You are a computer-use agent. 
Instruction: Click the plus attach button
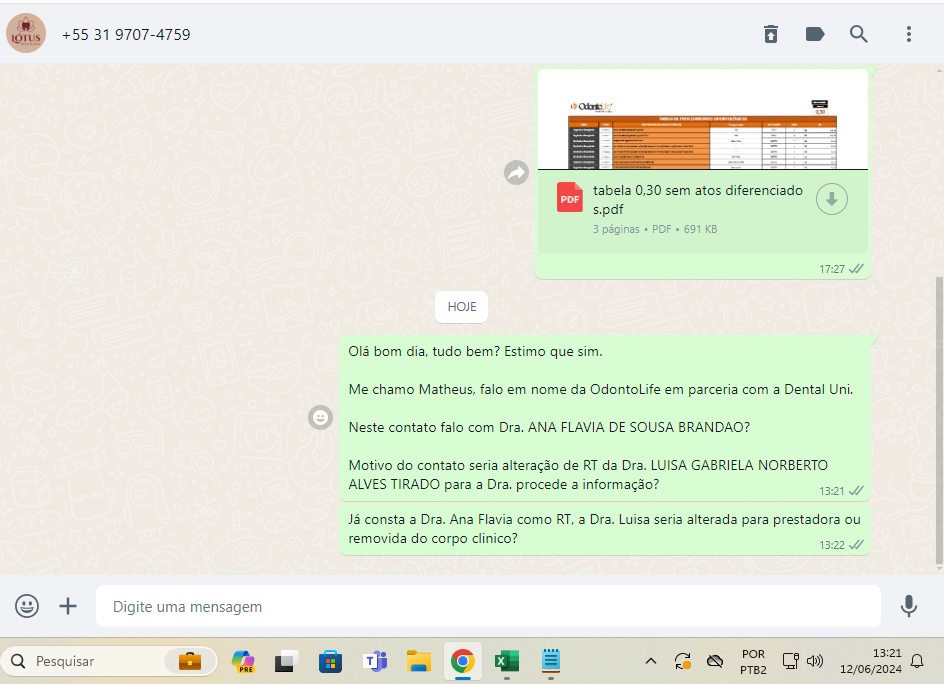pyautogui.click(x=68, y=606)
